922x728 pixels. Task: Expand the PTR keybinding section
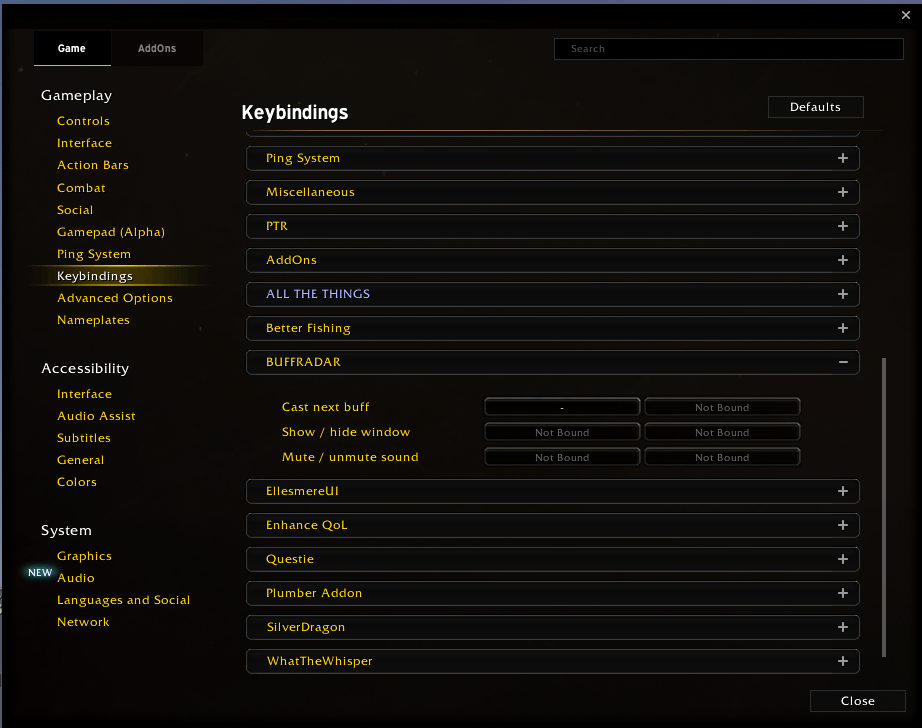click(x=553, y=226)
